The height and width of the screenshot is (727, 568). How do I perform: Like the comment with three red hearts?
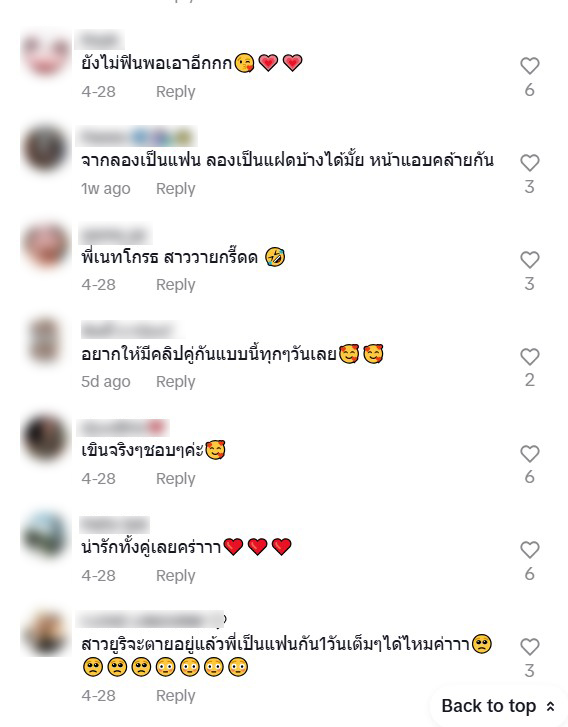pos(530,550)
